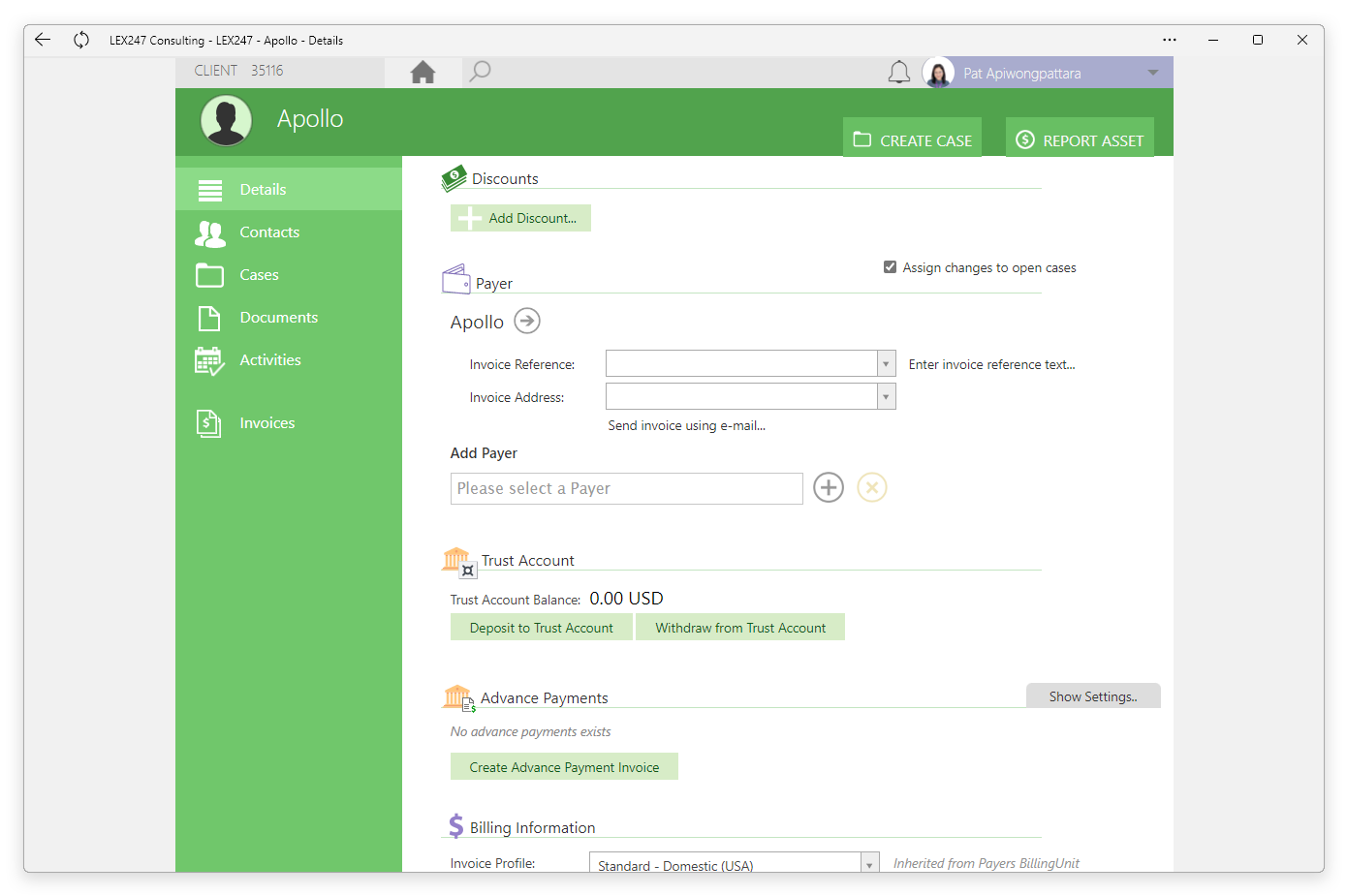Select the Details menu item
1347x896 pixels.
(x=289, y=189)
